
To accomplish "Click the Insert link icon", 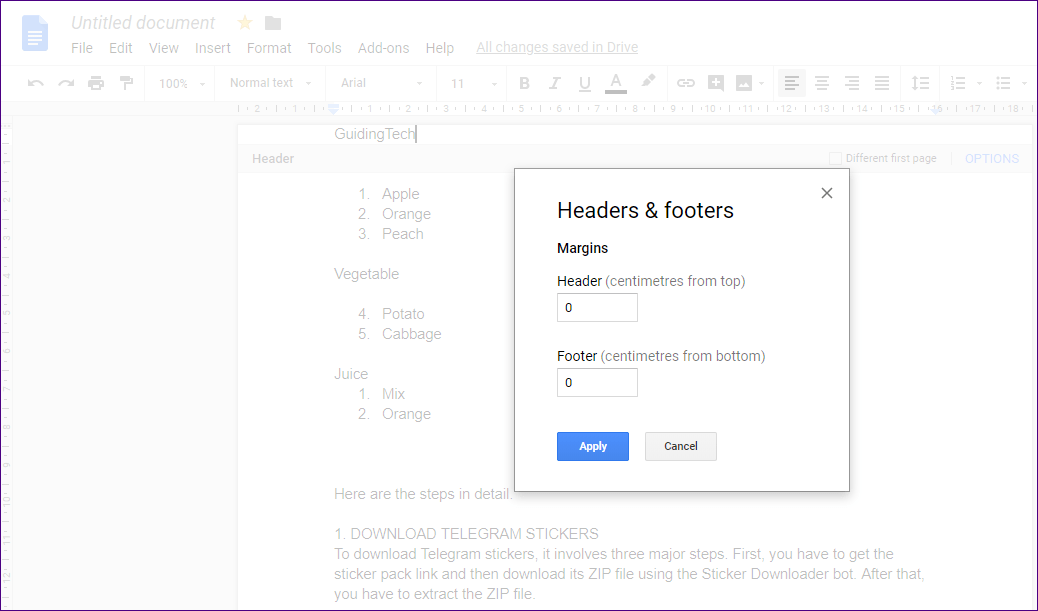I will [685, 83].
